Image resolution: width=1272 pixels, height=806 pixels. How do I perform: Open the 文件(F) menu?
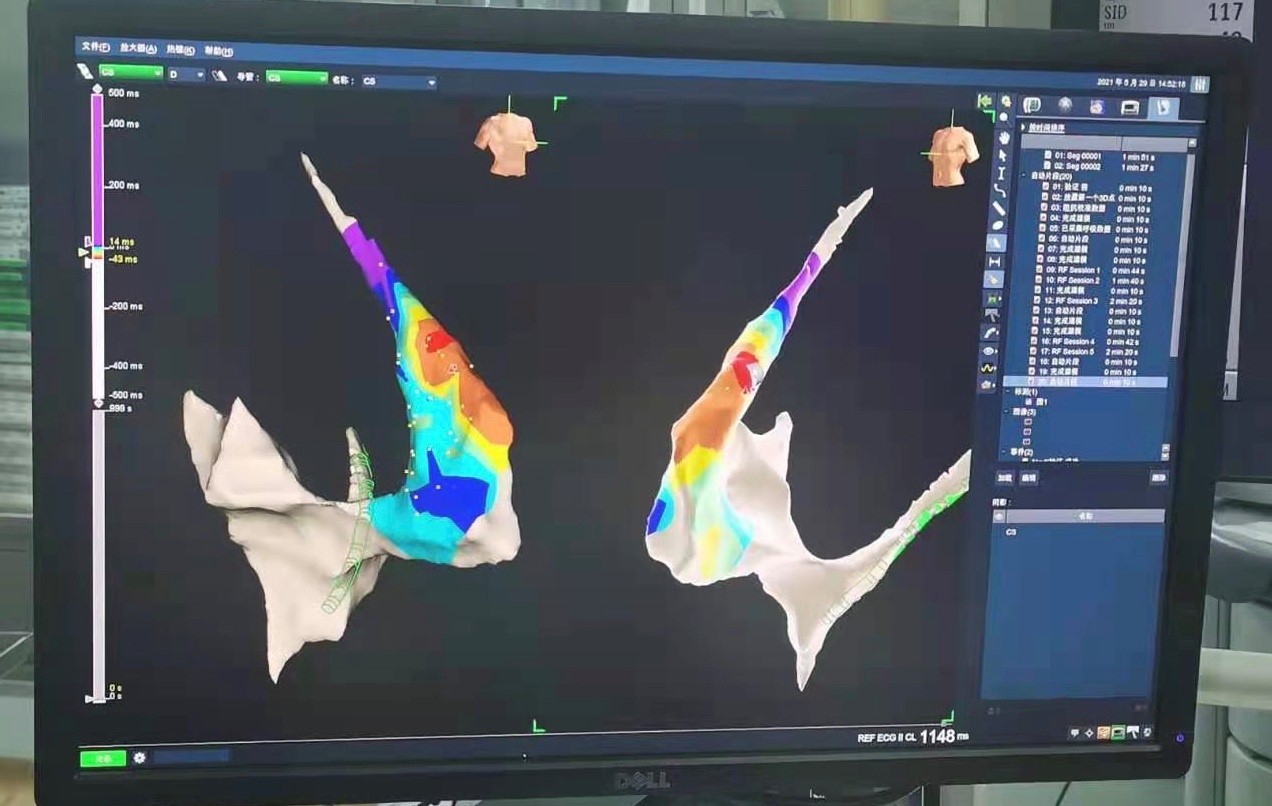pyautogui.click(x=96, y=48)
